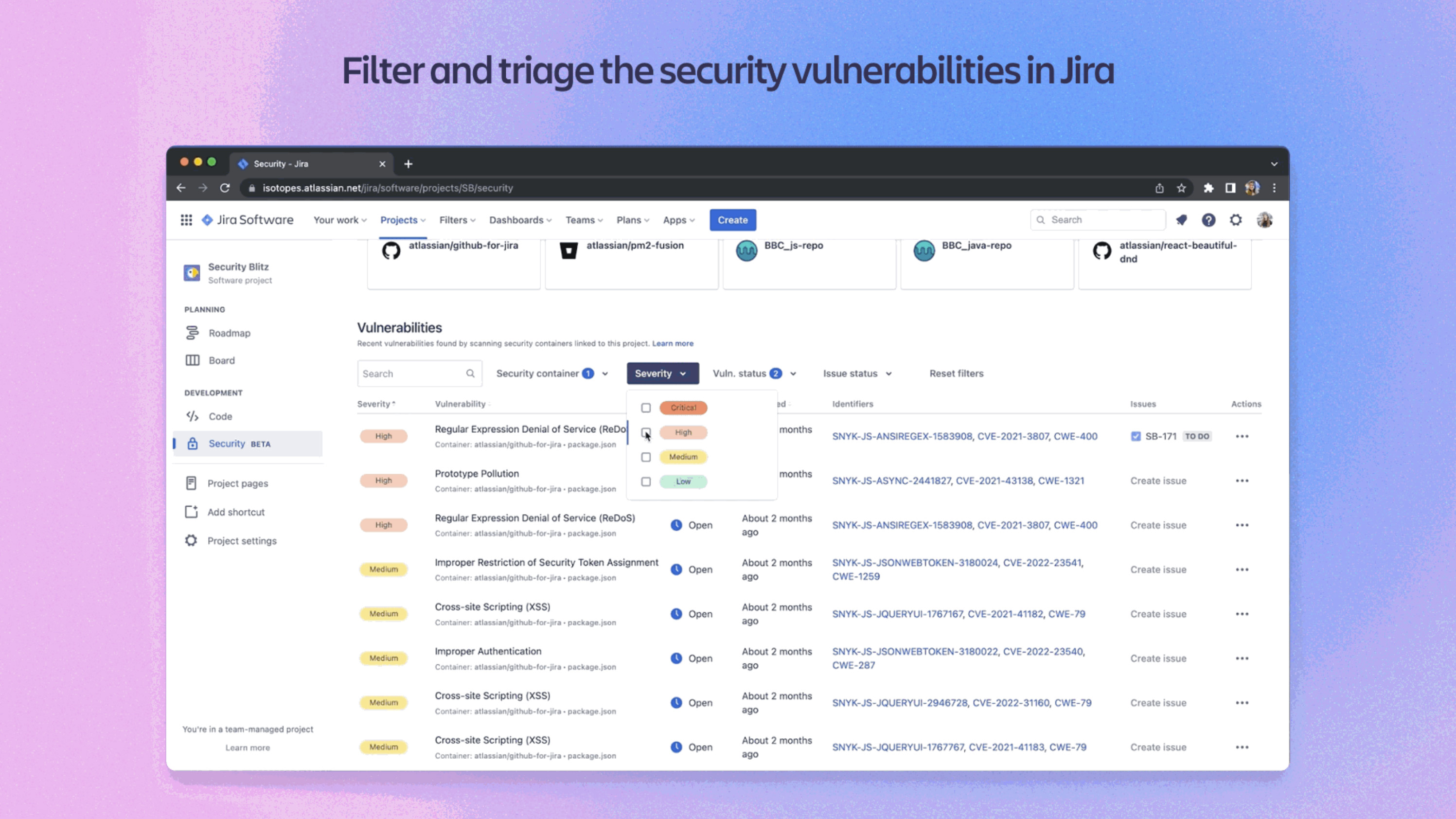Click Learn more under Vulnerabilities heading
1456x819 pixels.
tap(673, 344)
